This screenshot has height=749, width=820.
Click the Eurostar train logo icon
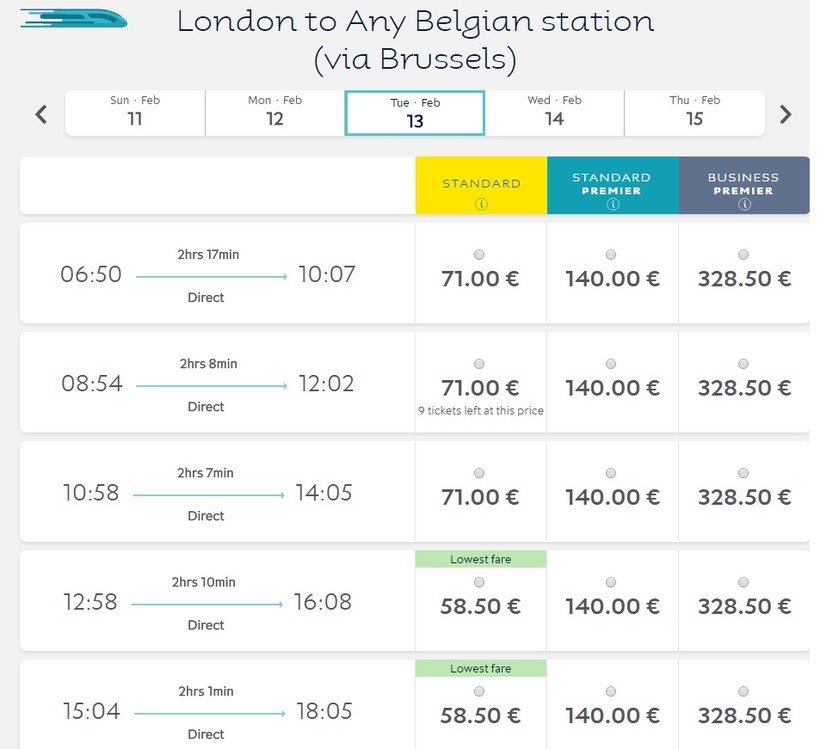point(73,19)
